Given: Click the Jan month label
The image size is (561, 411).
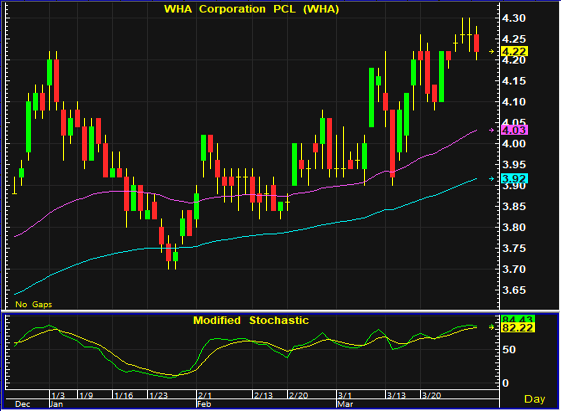Looking at the screenshot, I should click(56, 404).
